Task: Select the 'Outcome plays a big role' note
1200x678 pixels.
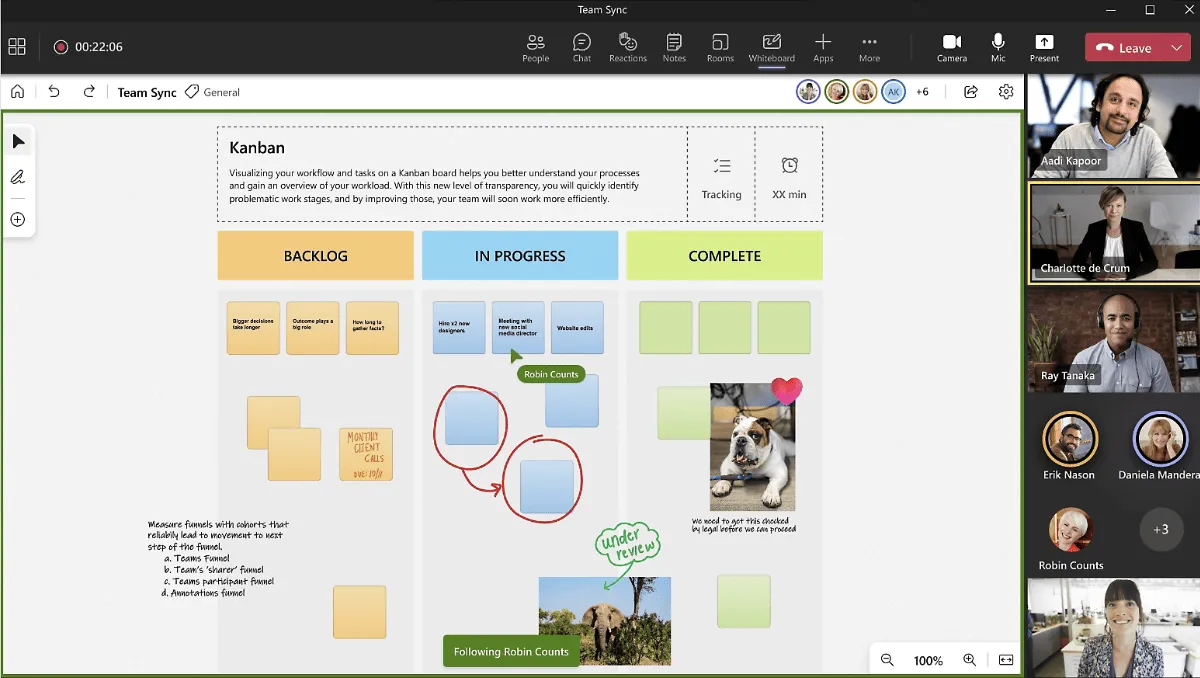Action: 313,328
